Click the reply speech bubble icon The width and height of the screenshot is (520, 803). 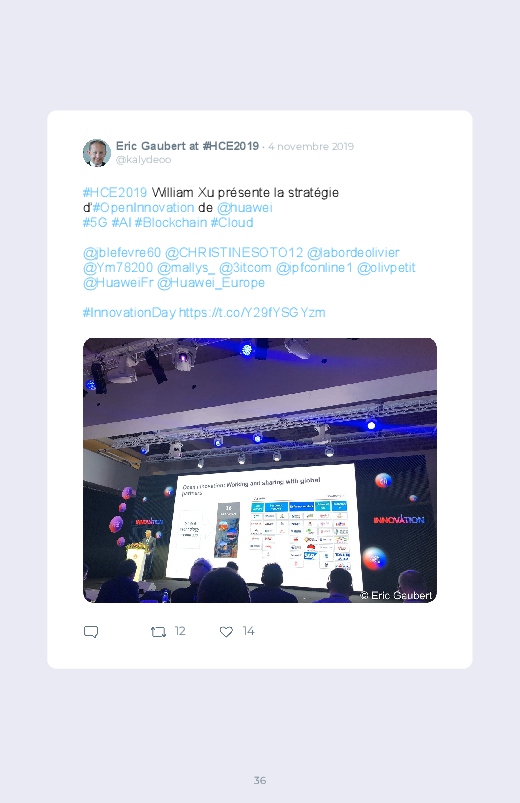point(91,631)
